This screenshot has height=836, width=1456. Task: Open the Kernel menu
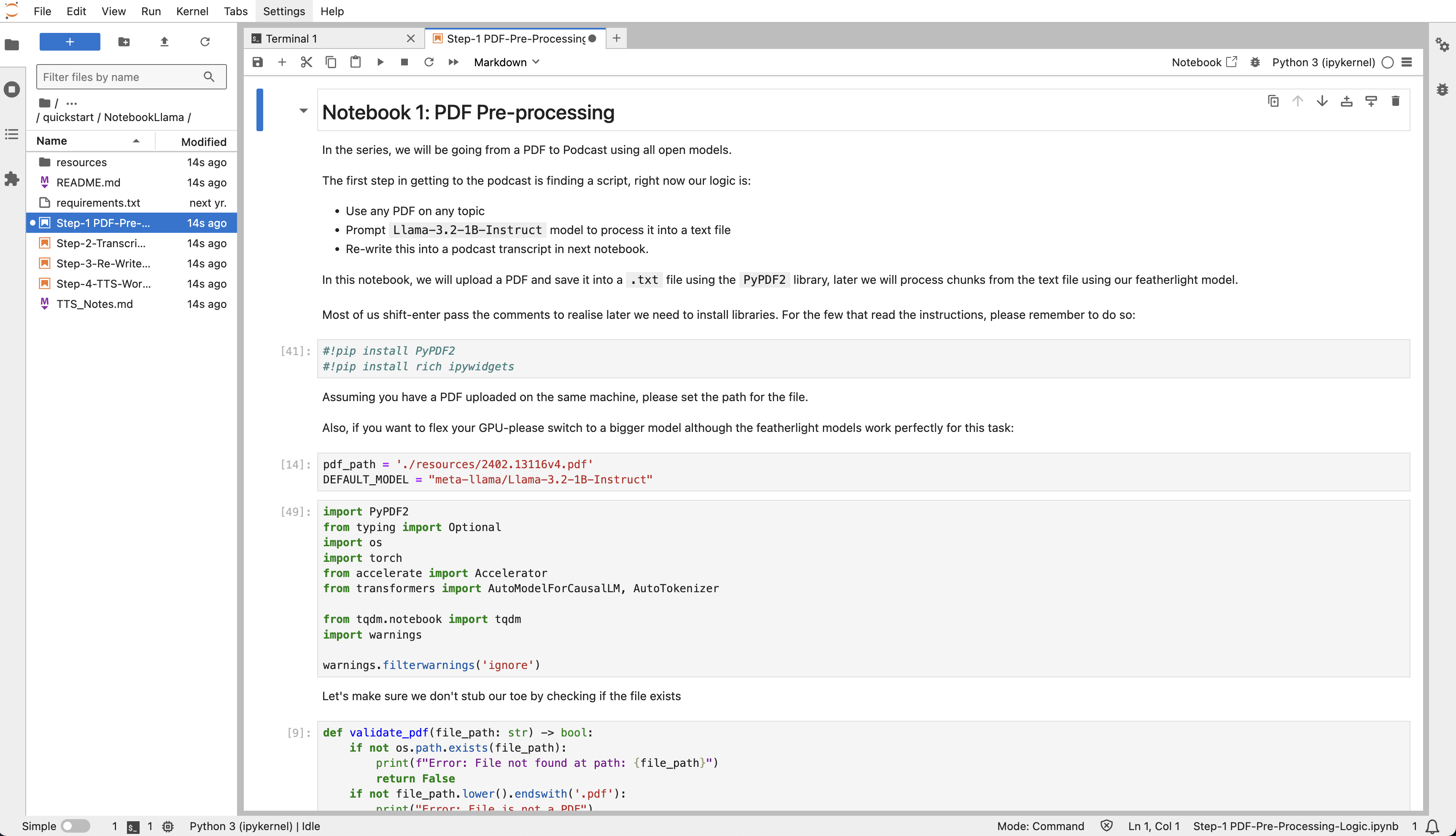tap(192, 11)
